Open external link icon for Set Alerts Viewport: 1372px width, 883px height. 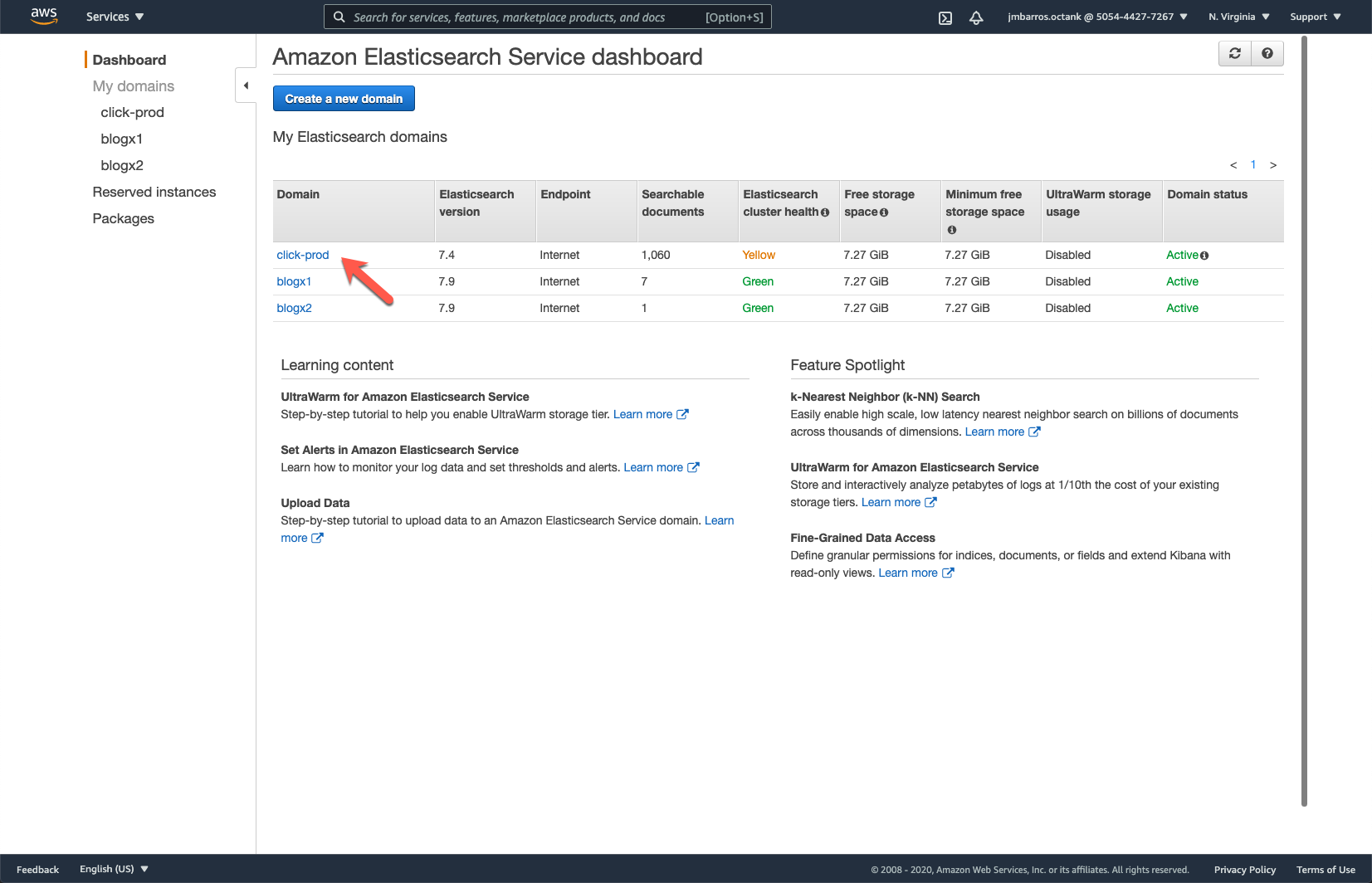point(693,467)
